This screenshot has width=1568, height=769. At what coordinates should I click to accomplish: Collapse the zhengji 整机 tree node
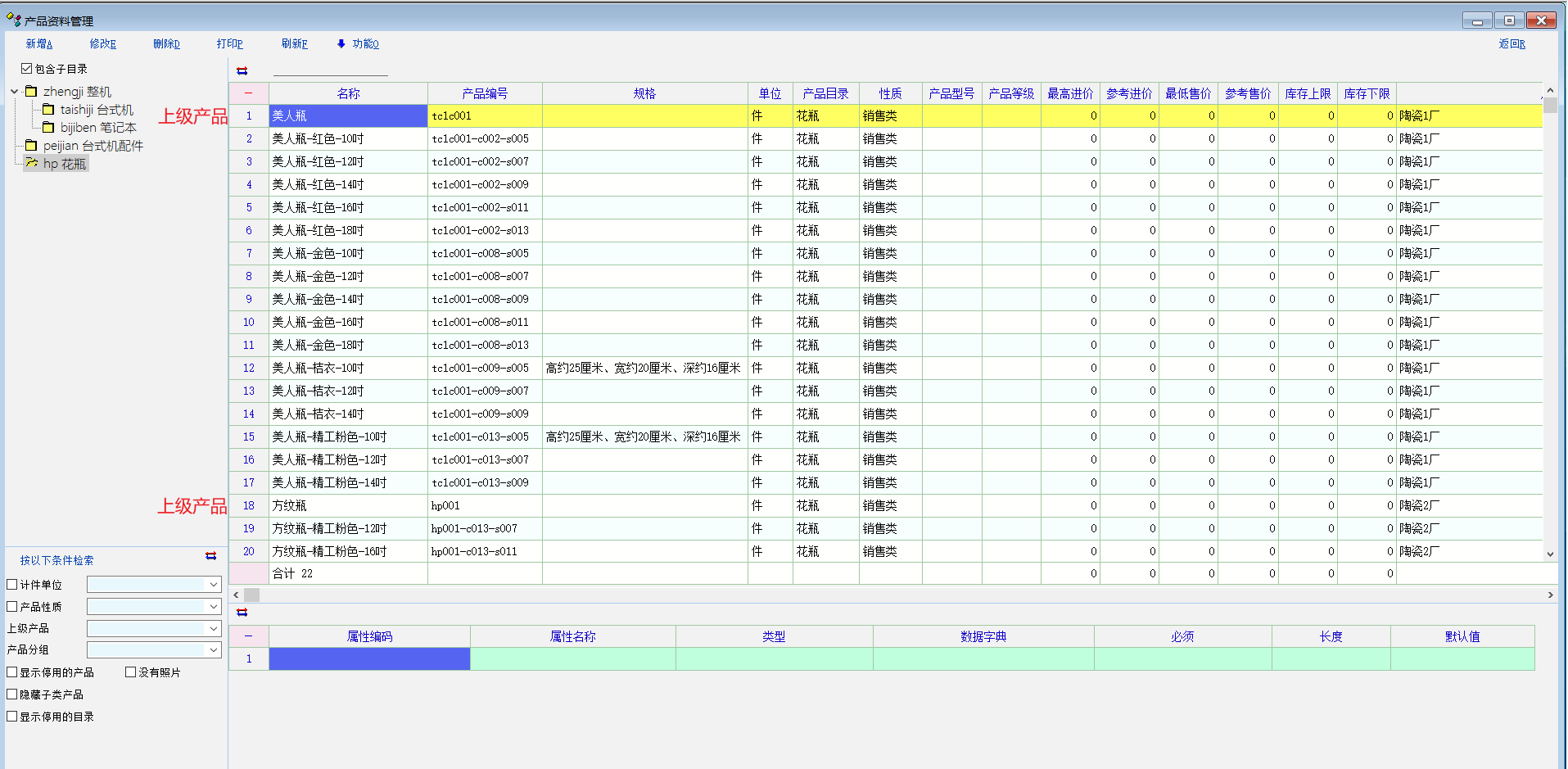tap(14, 92)
